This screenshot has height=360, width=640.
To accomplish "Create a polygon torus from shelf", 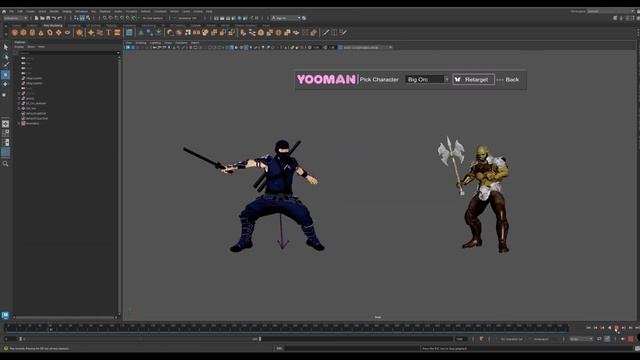I will [50, 33].
